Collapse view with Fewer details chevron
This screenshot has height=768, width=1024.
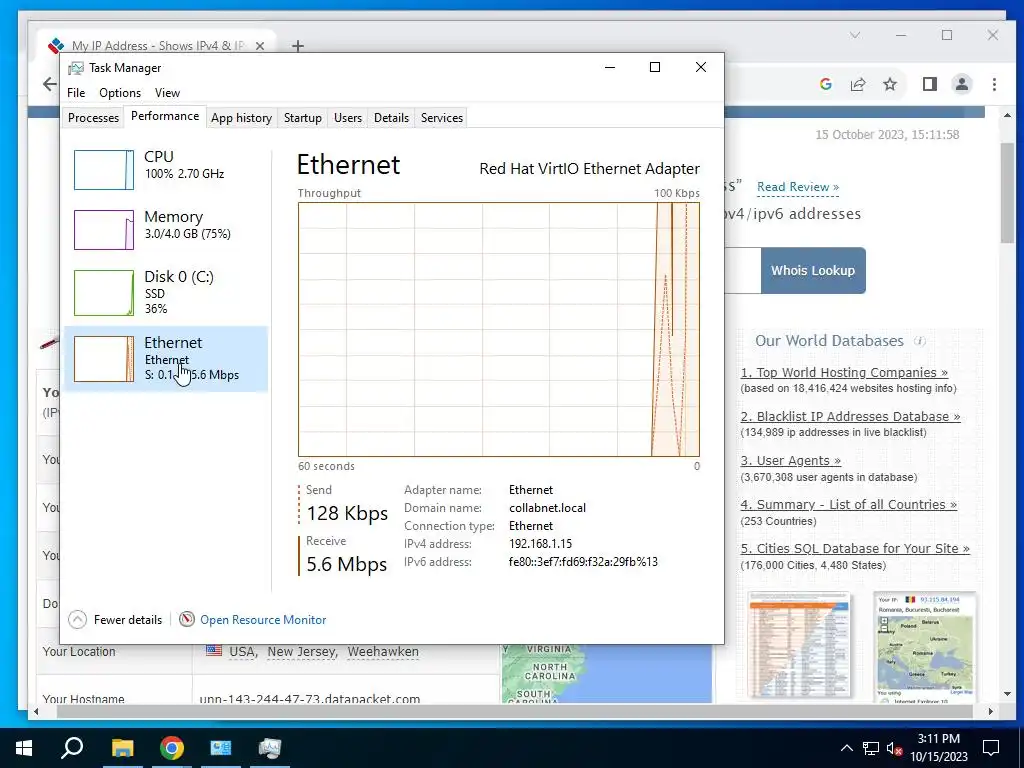click(x=77, y=619)
